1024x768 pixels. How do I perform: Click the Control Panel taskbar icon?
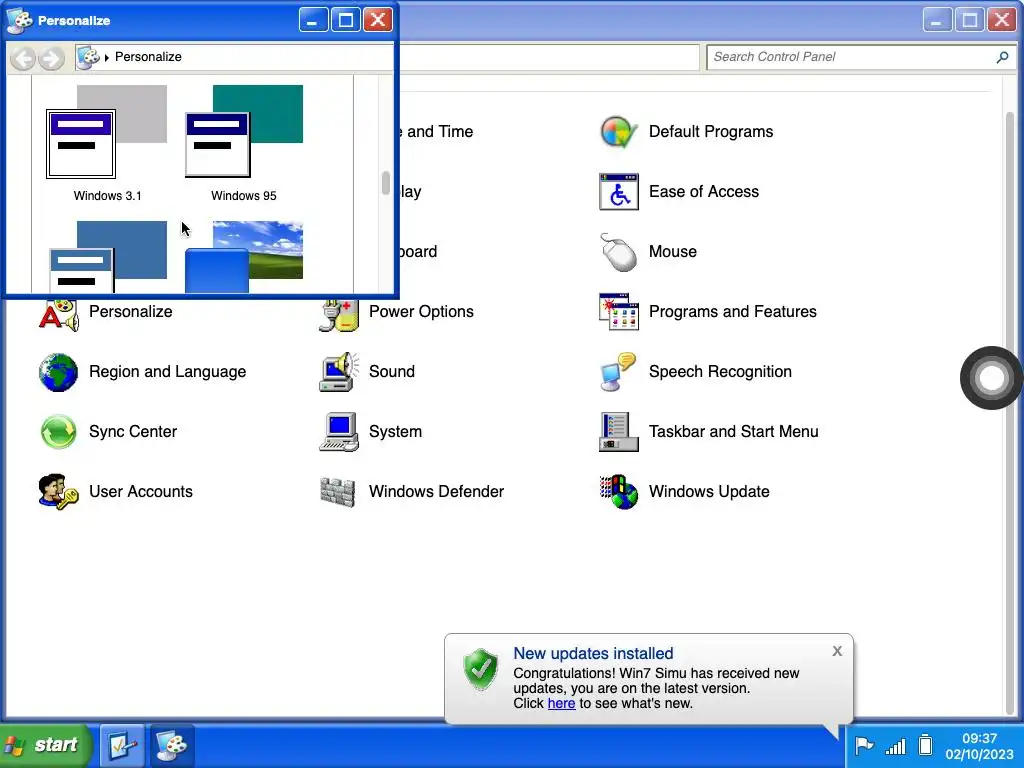[122, 745]
